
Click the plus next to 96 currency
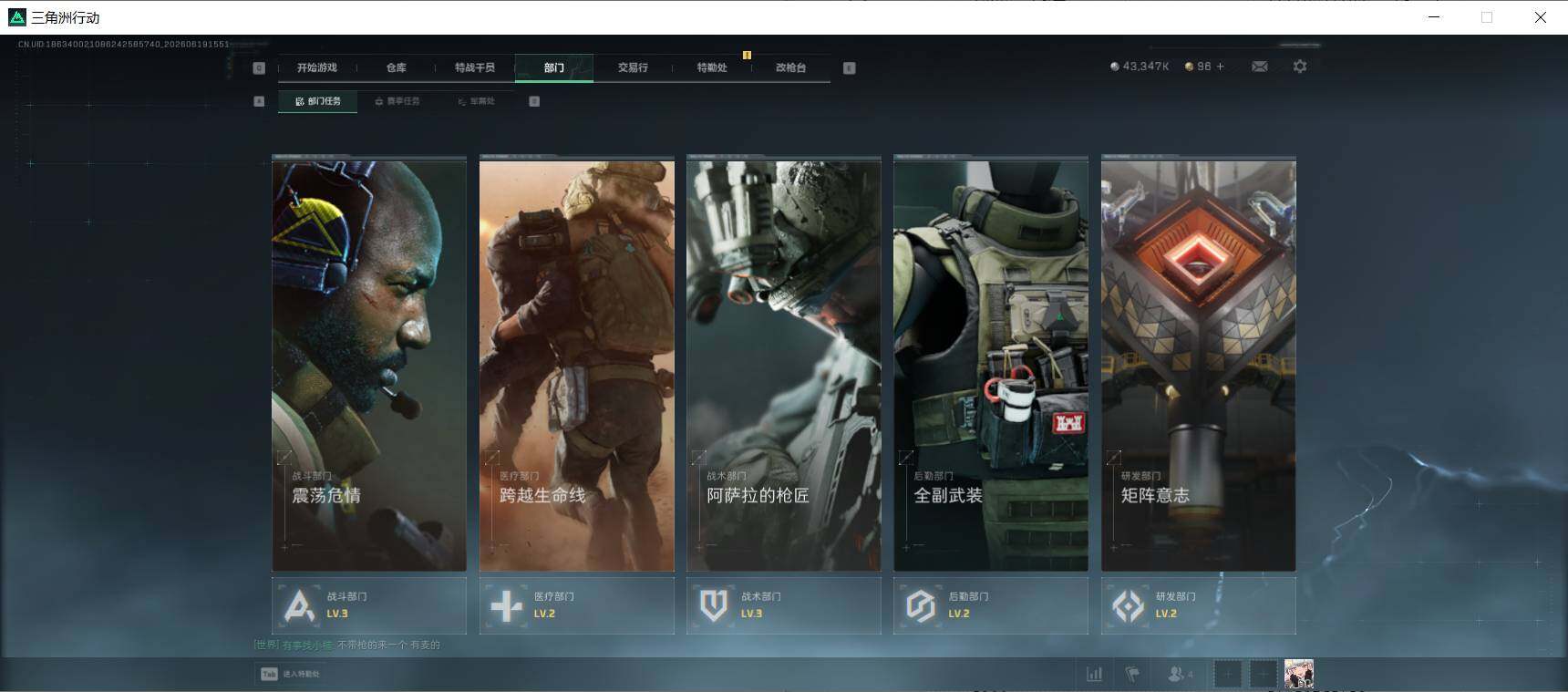[x=1221, y=67]
